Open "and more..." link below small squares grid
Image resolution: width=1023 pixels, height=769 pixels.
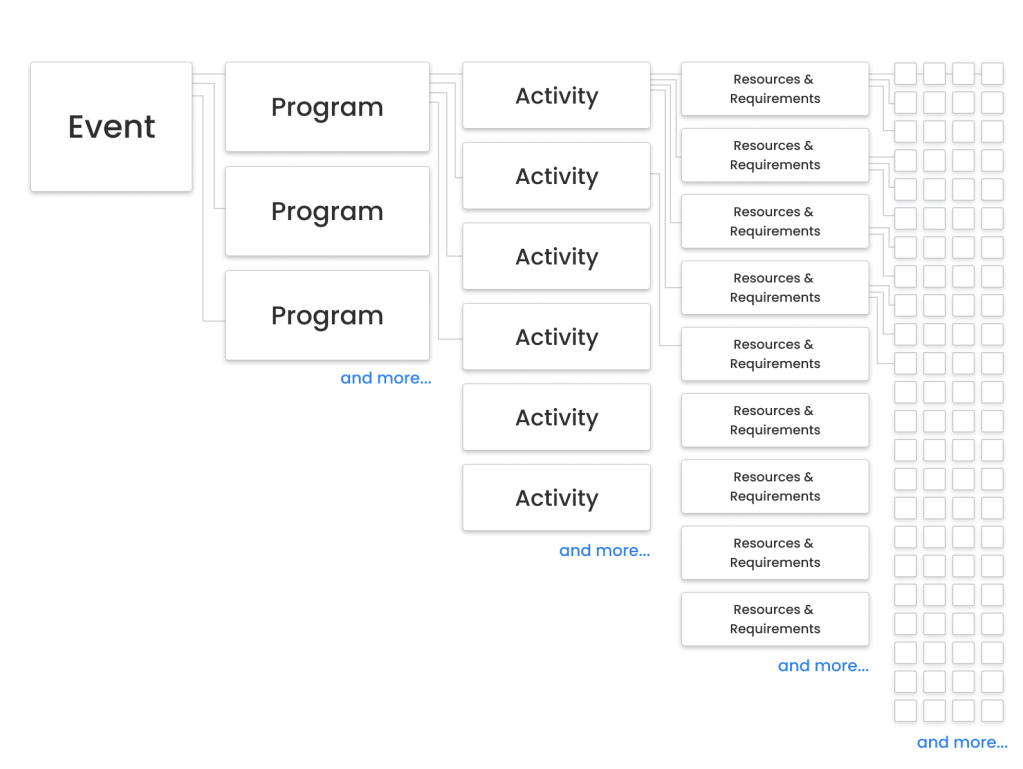point(962,742)
